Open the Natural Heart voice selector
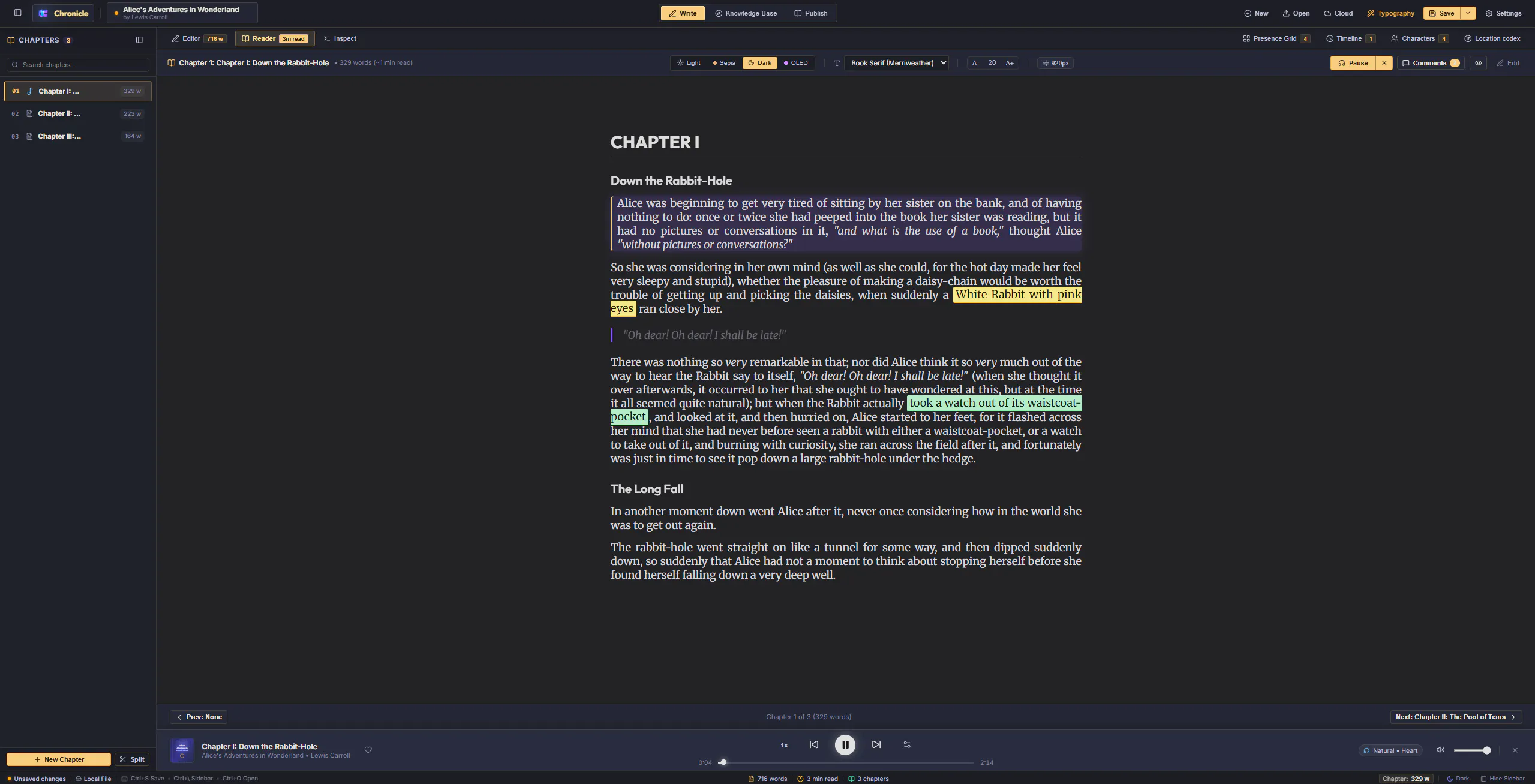 (x=1390, y=750)
